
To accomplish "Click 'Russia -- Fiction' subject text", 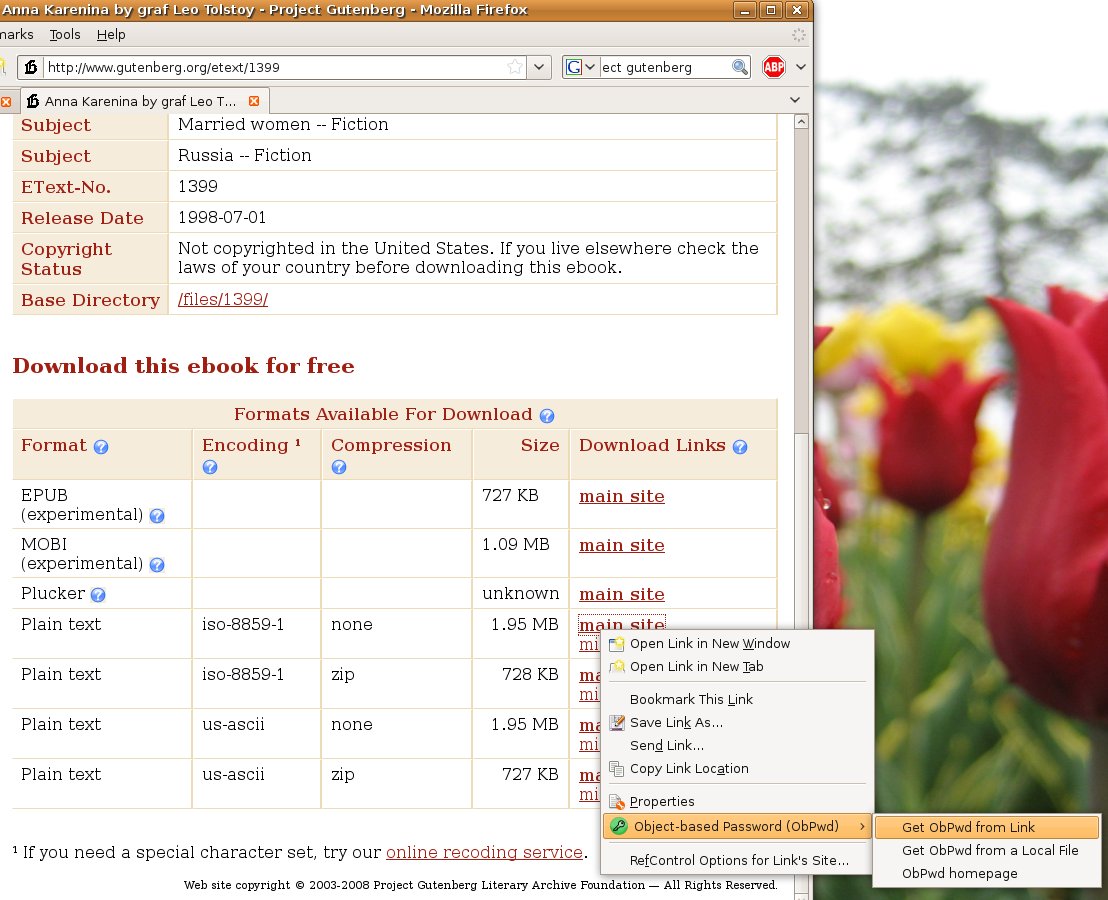I will [x=244, y=155].
